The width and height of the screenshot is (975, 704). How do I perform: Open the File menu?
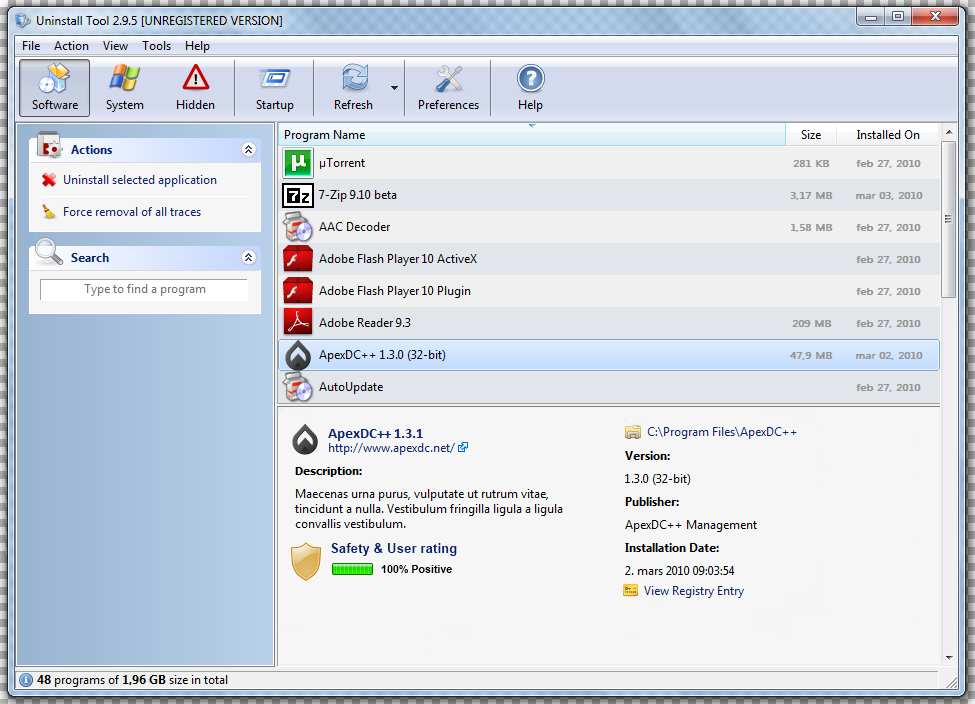tap(31, 46)
